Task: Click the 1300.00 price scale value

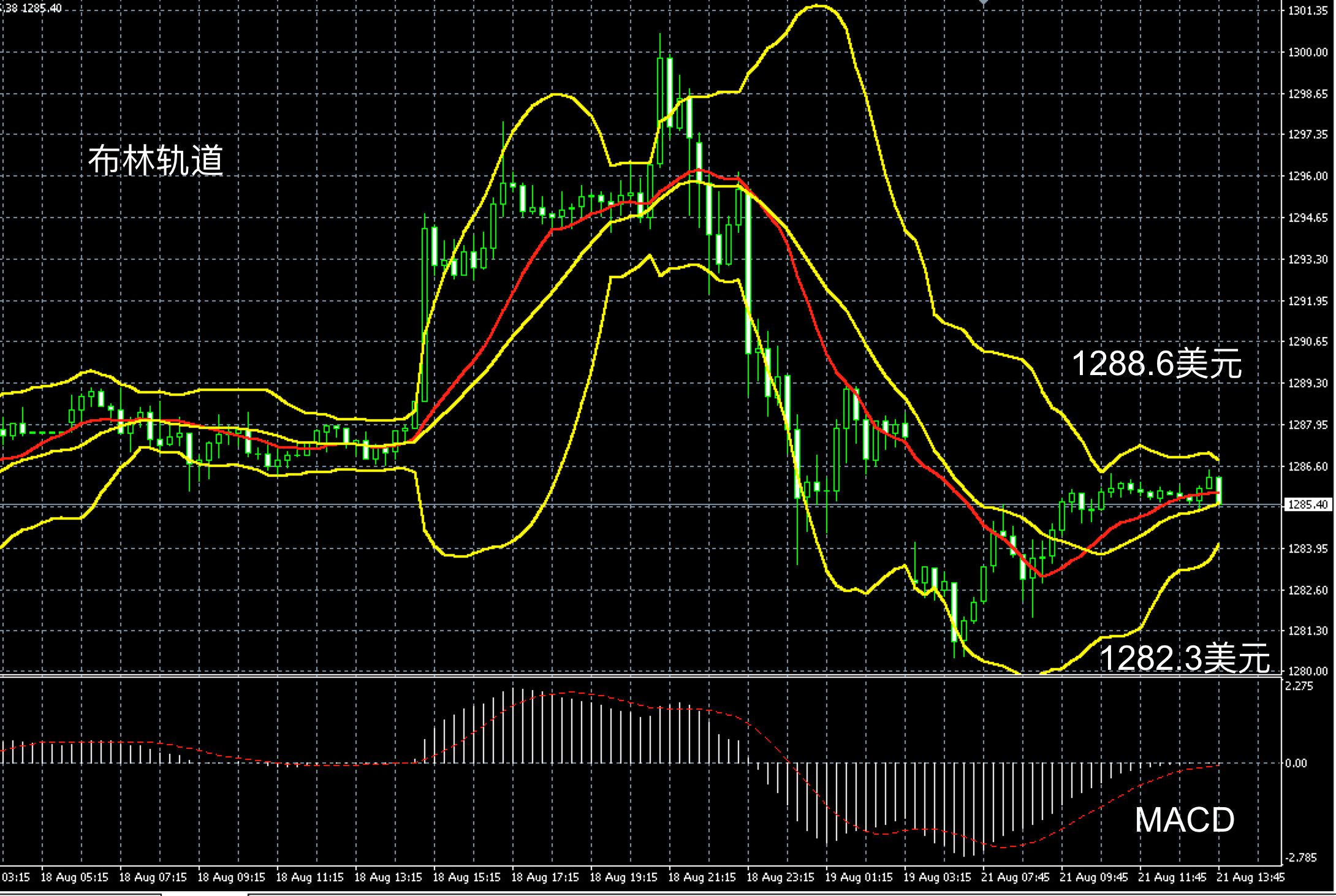Action: pos(1307,53)
